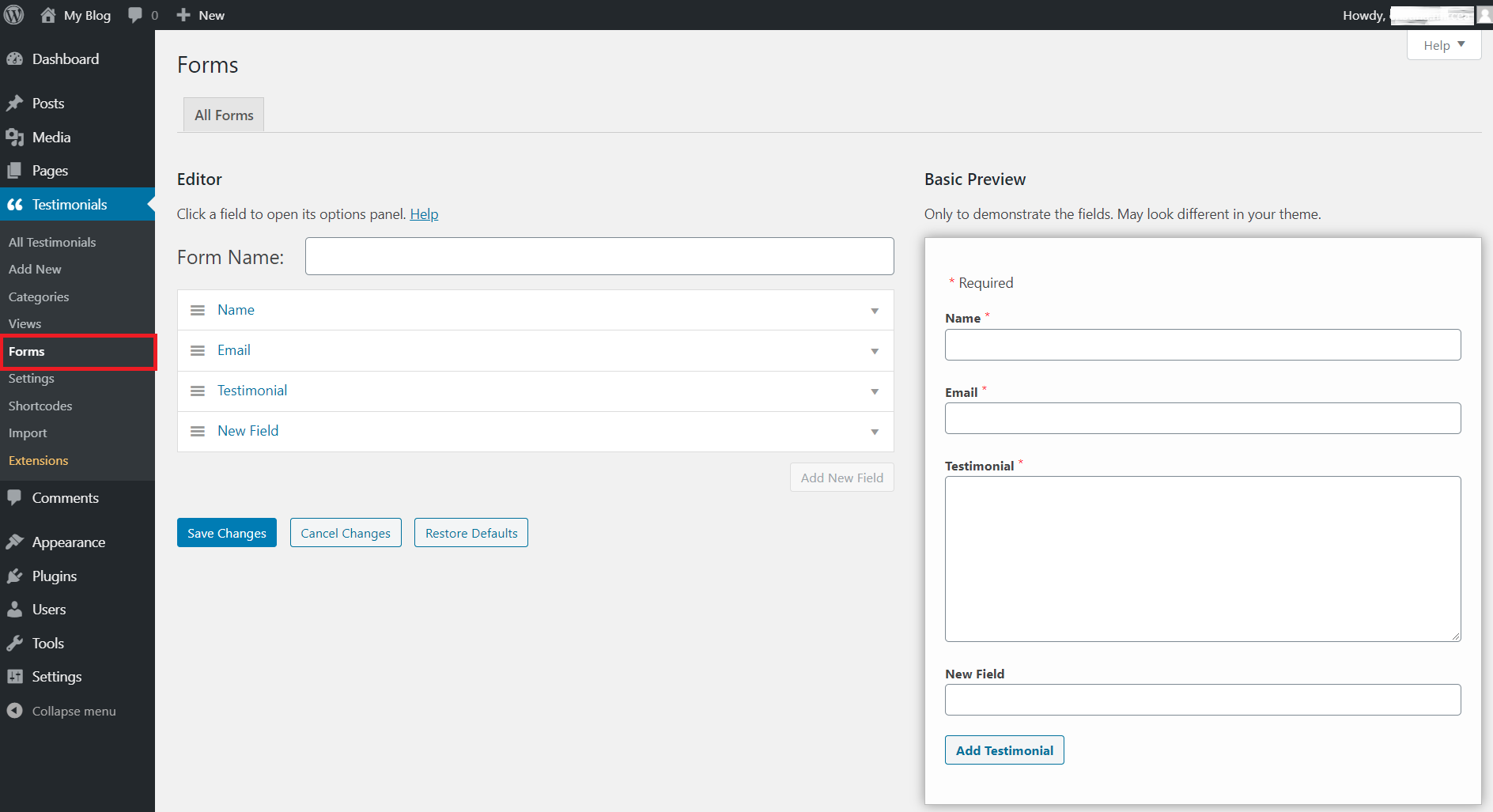Screen dimensions: 1493x812
Task: Open Plugins via its plug icon
Action: pyautogui.click(x=16, y=576)
